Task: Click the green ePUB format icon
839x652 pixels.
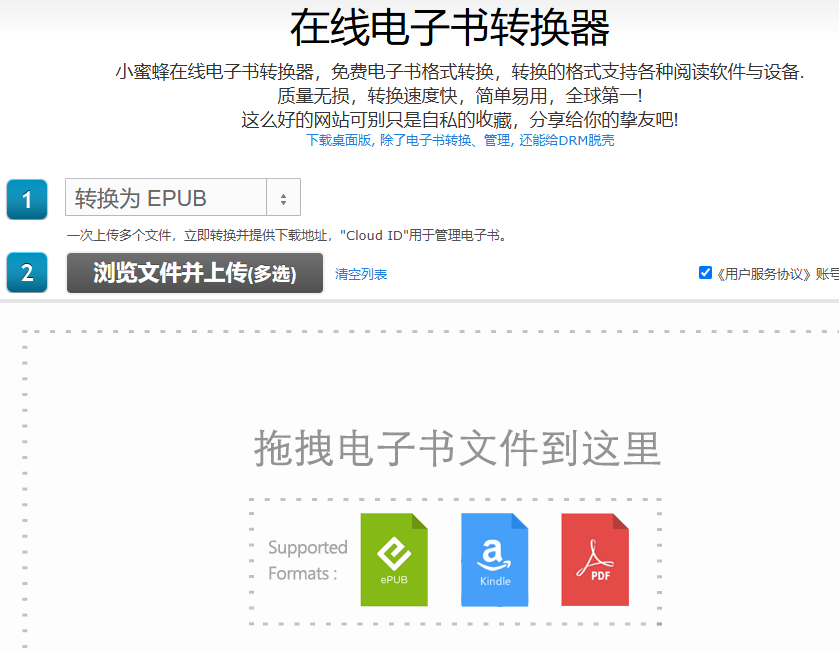Action: [394, 559]
